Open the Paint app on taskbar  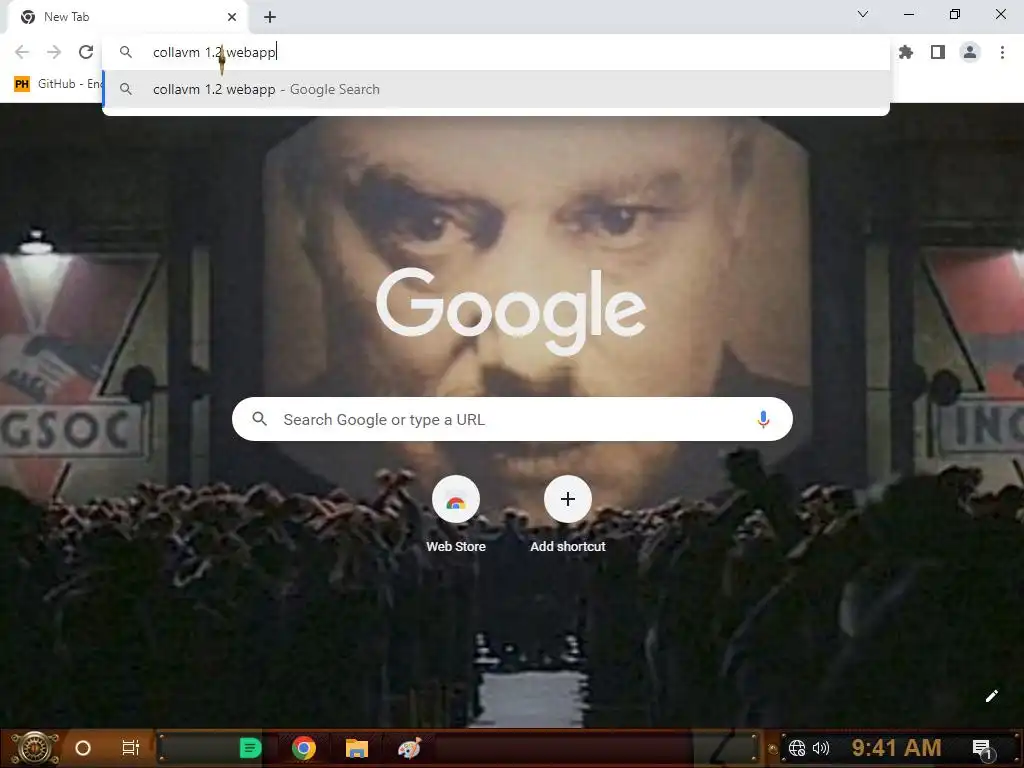click(x=409, y=748)
